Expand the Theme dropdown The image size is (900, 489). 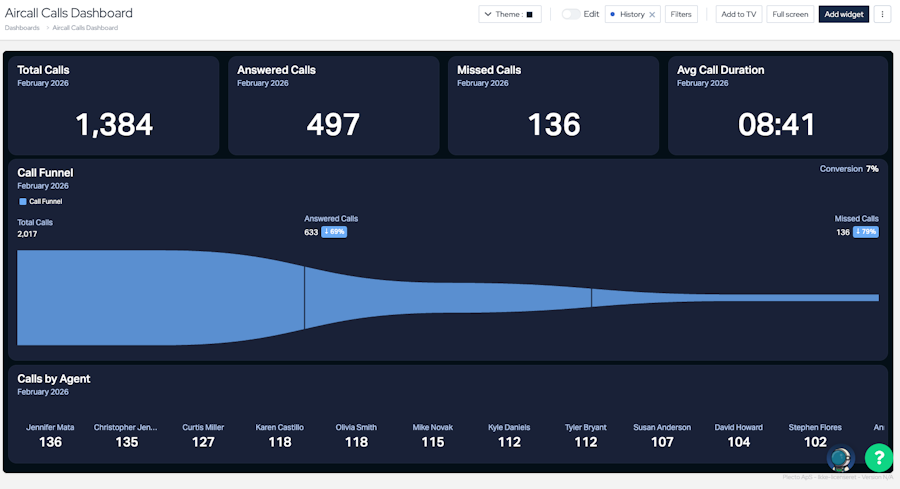click(510, 14)
